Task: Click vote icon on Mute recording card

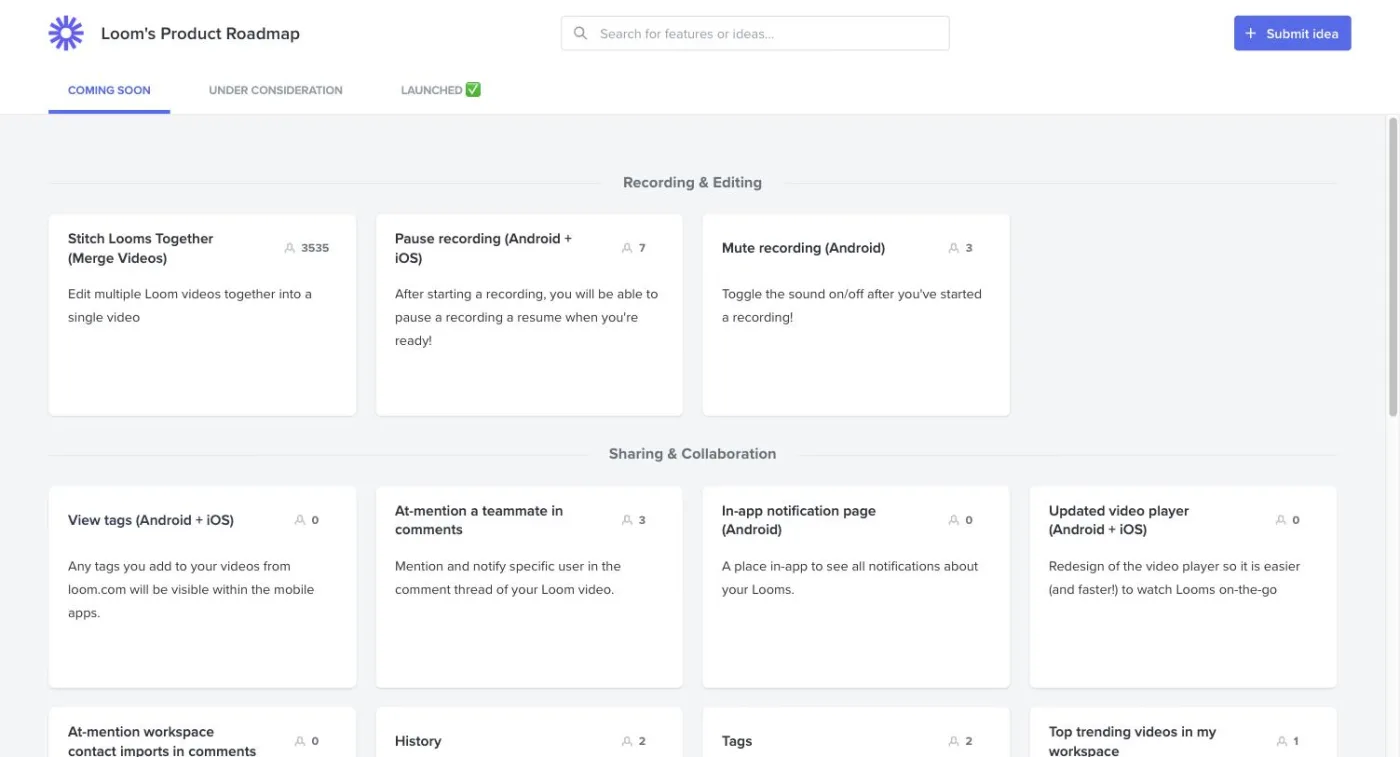Action: [954, 248]
